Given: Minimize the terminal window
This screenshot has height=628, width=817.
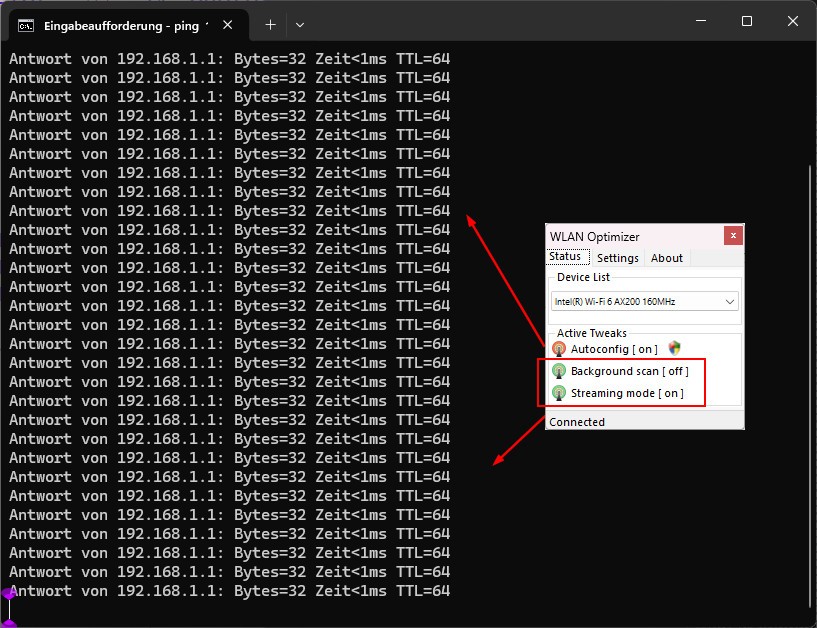Looking at the screenshot, I should 700,21.
